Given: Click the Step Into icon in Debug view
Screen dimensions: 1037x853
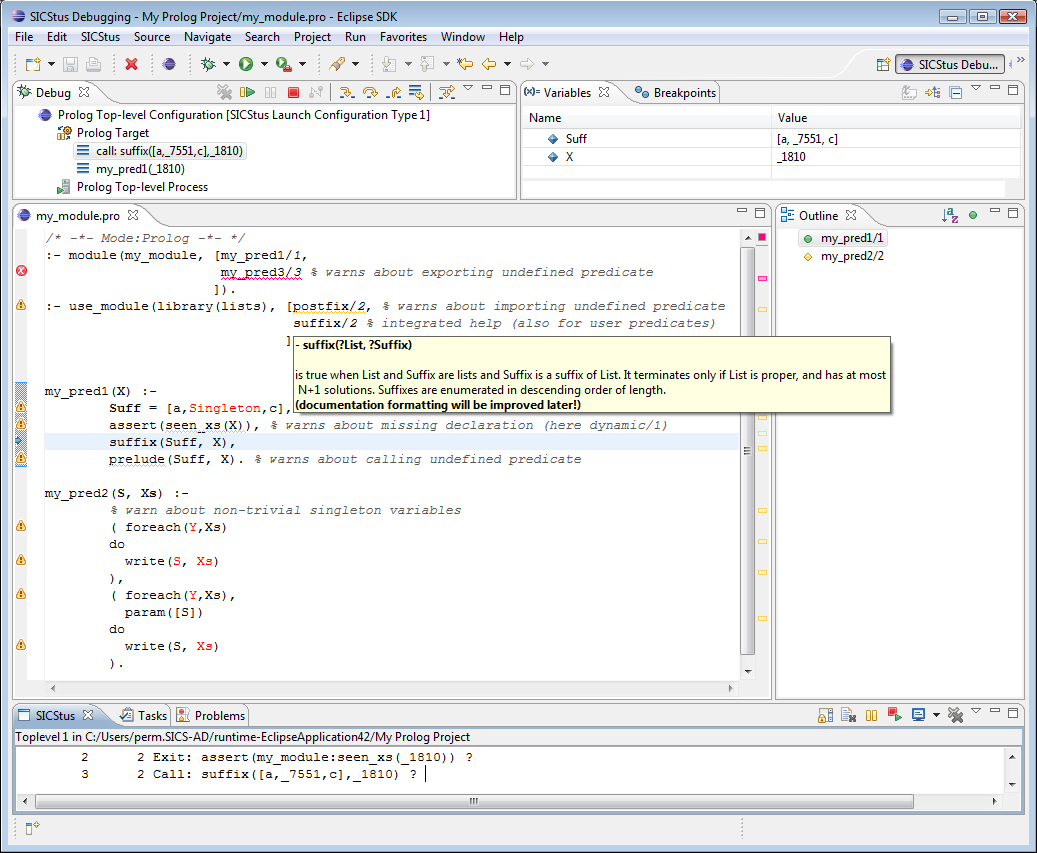Looking at the screenshot, I should (x=347, y=93).
